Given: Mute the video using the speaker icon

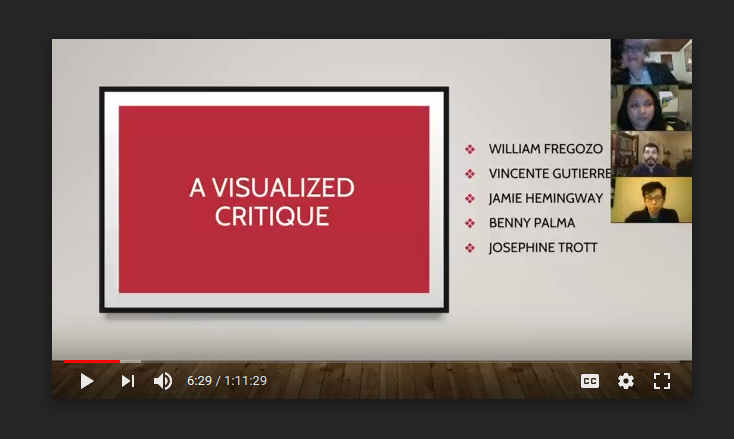Looking at the screenshot, I should tap(162, 381).
